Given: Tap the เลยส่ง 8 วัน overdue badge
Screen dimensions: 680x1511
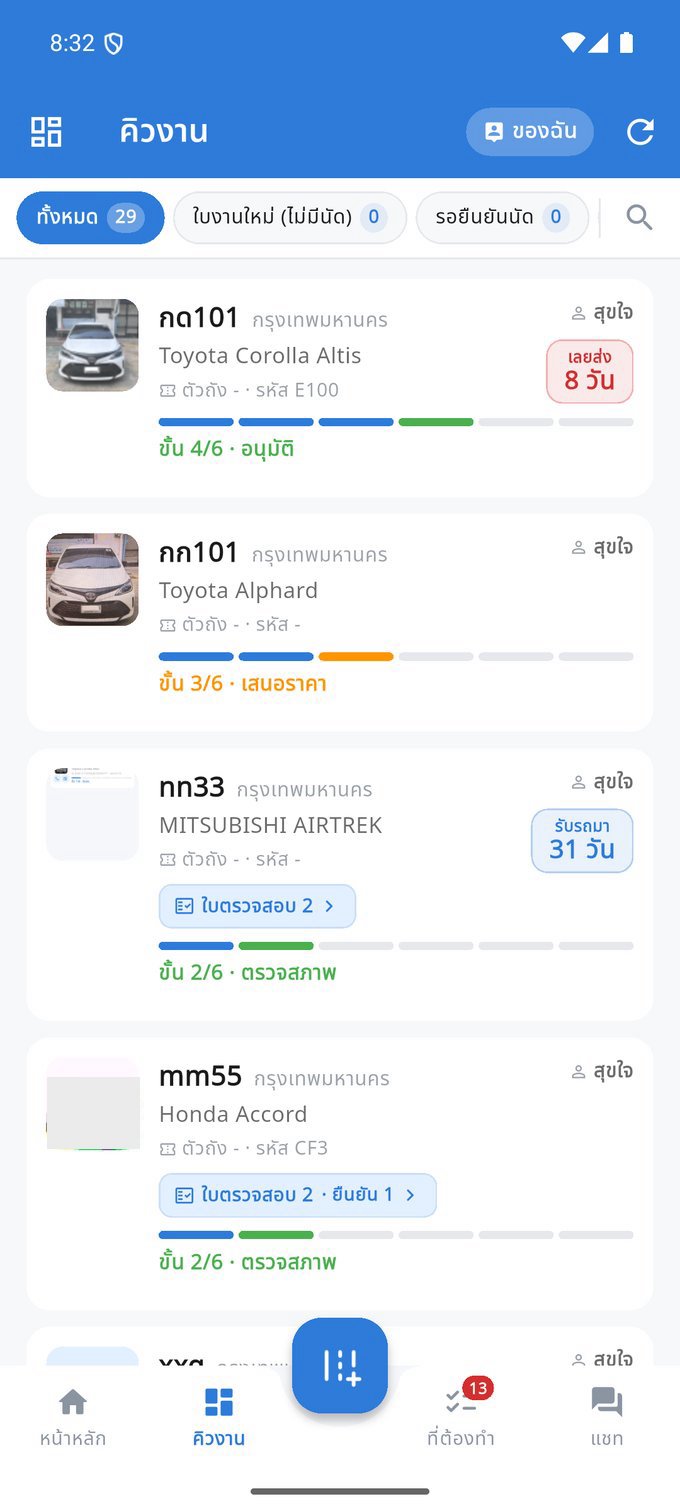Looking at the screenshot, I should tap(590, 371).
